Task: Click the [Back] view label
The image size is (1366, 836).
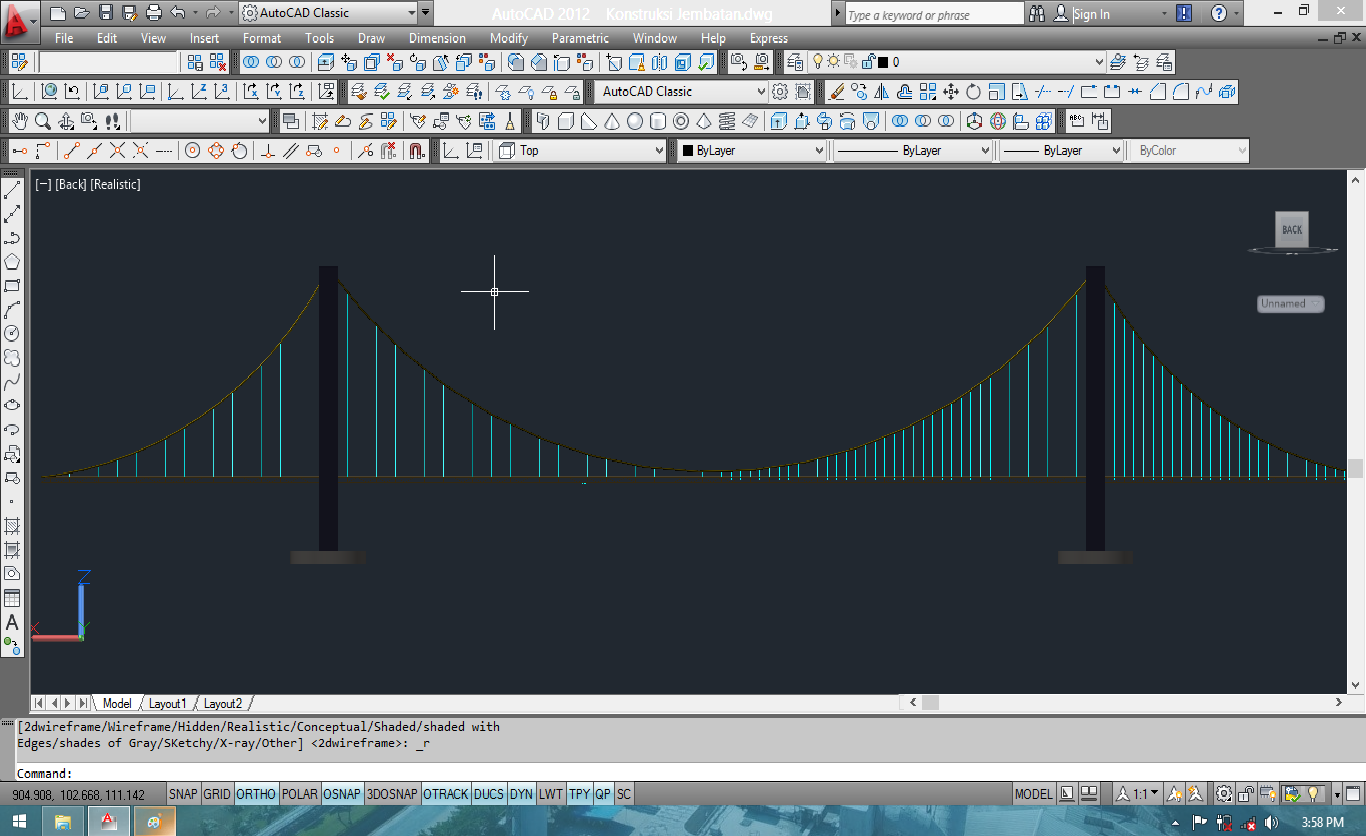Action: 71,184
